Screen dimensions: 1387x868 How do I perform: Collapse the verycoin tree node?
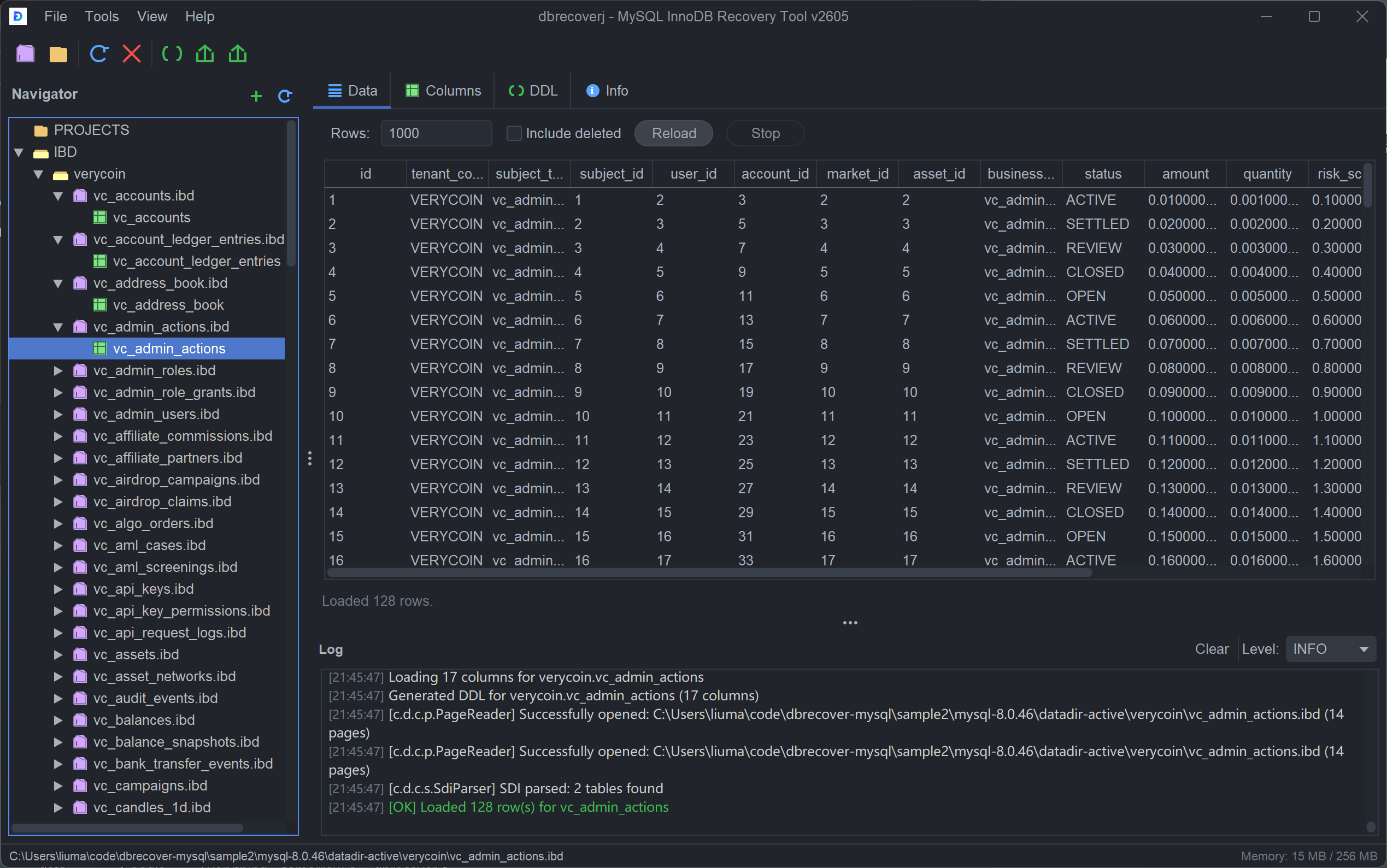[38, 174]
